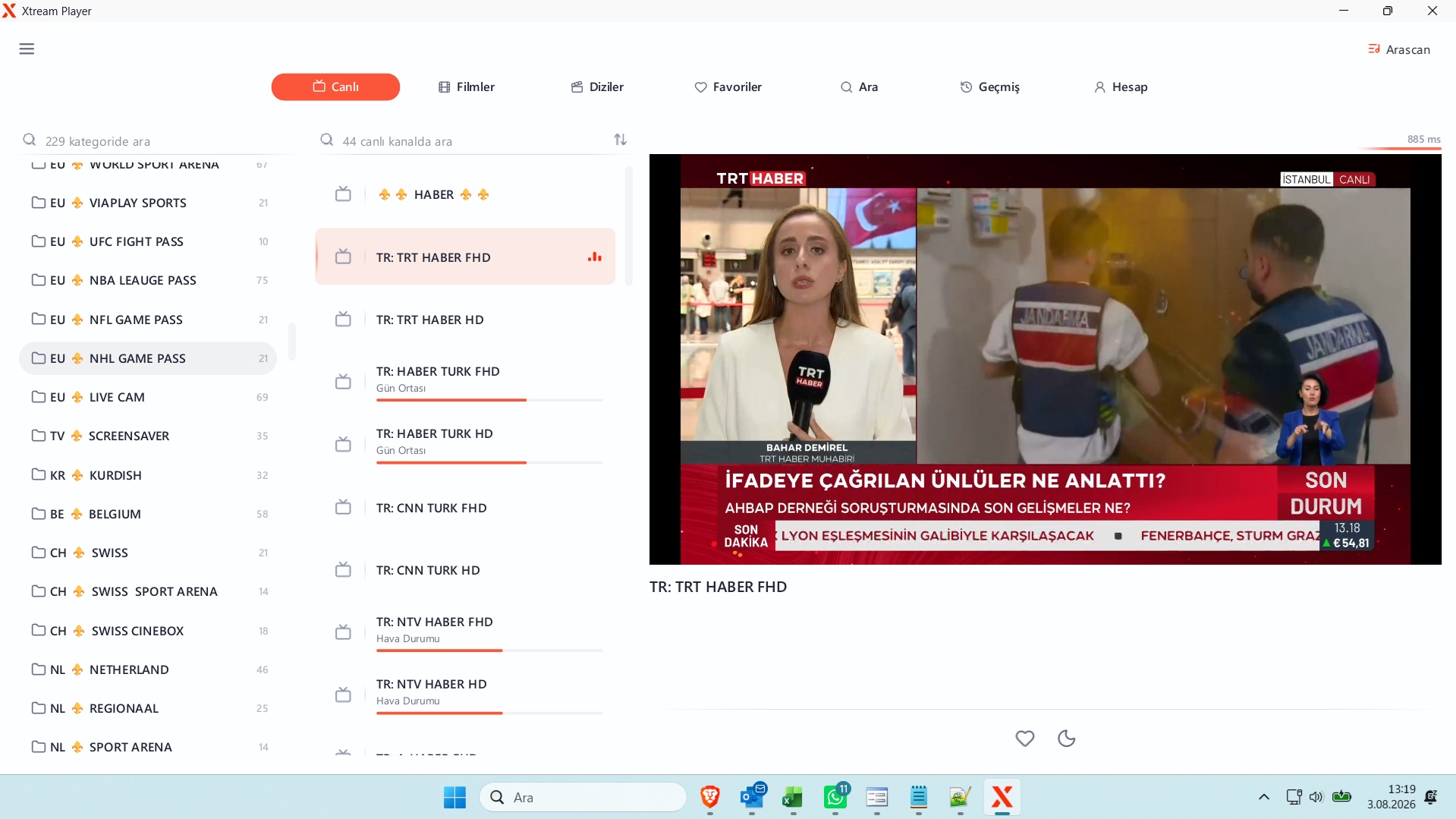Toggle the channel sort order icon
The width and height of the screenshot is (1456, 819).
point(621,140)
